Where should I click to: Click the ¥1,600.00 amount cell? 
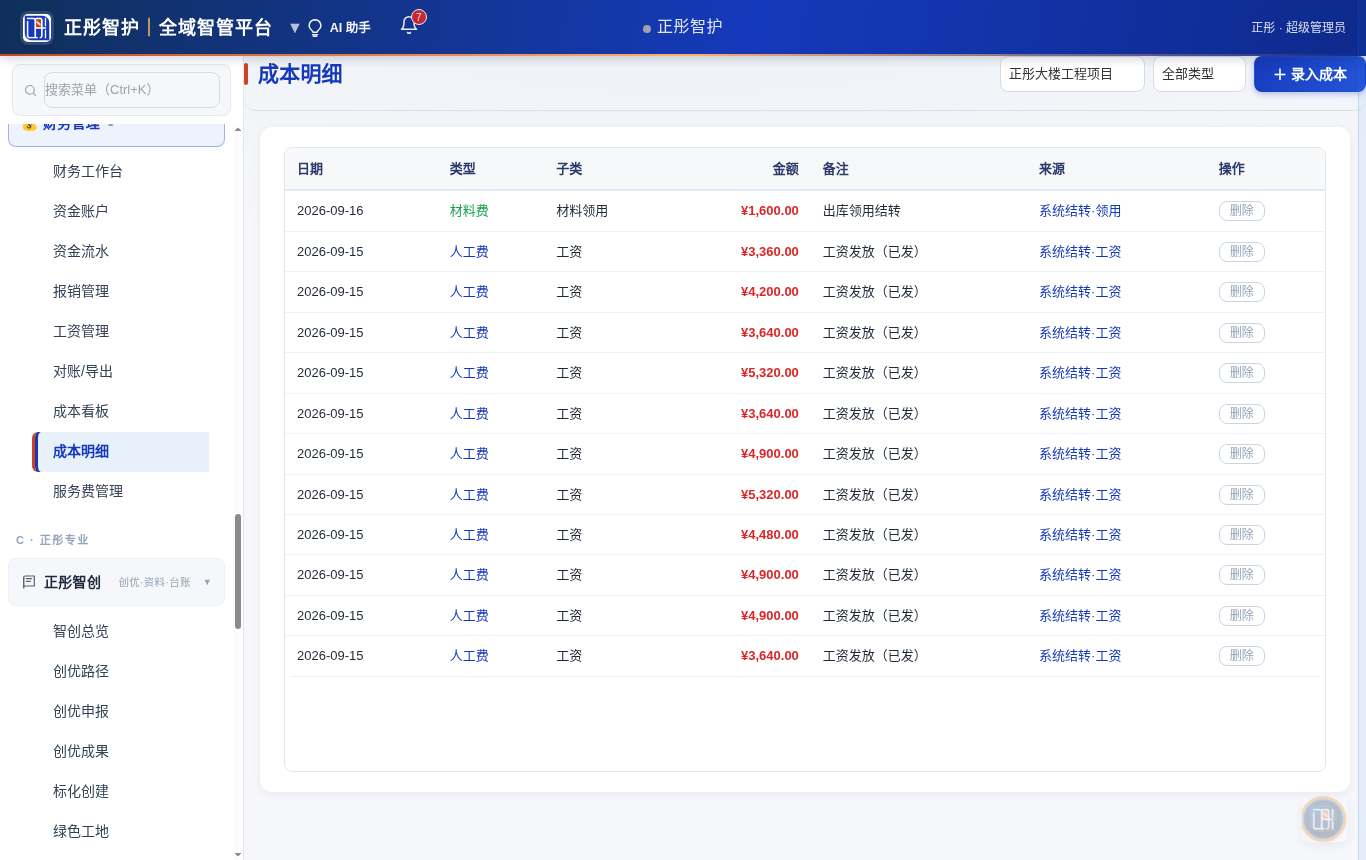(770, 211)
